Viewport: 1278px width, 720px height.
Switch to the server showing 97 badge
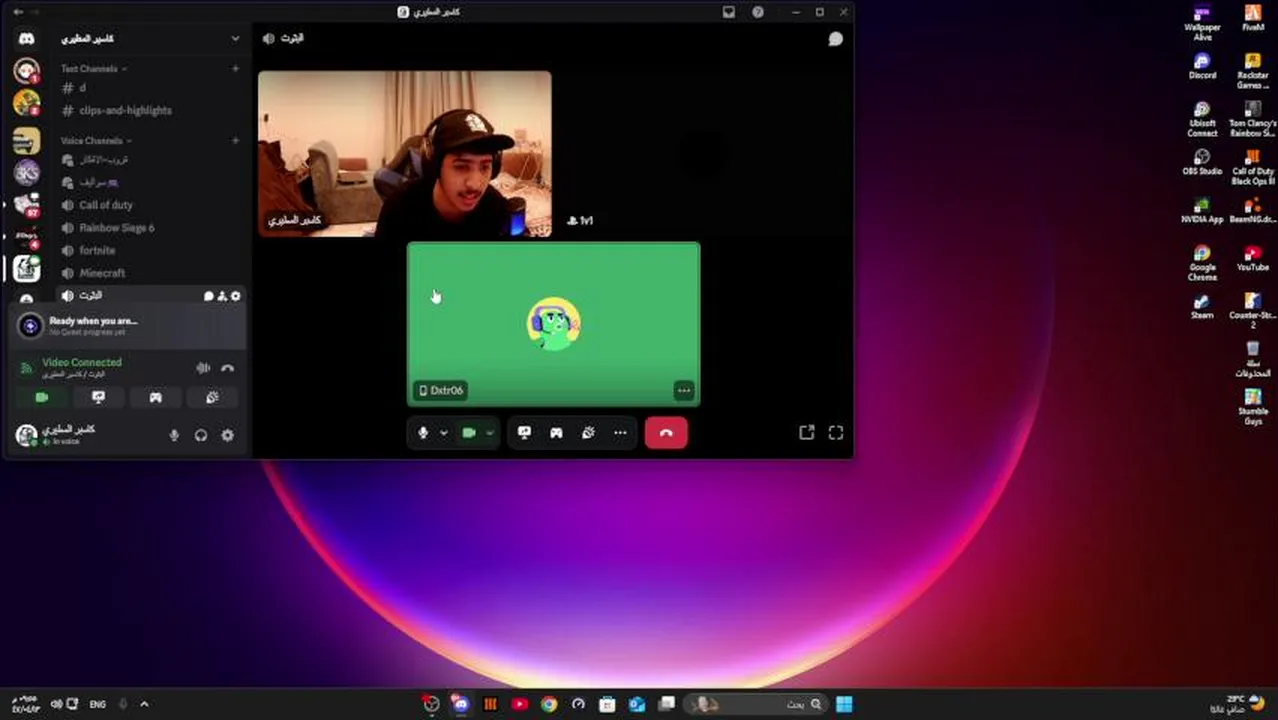tap(27, 205)
